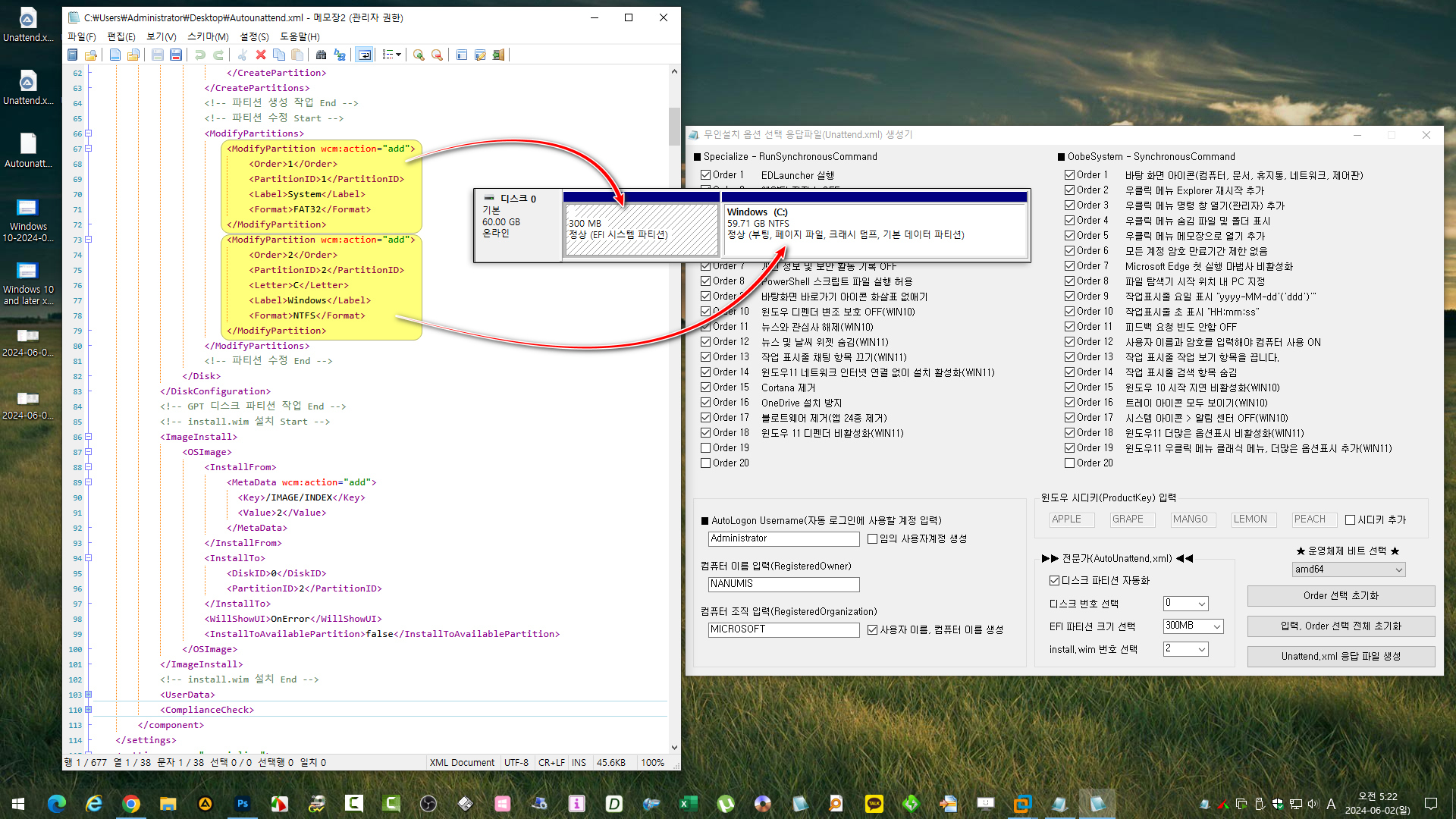Click the Select Scheme window icon in toolbar
Screen dimensions: 1456x819
click(462, 55)
